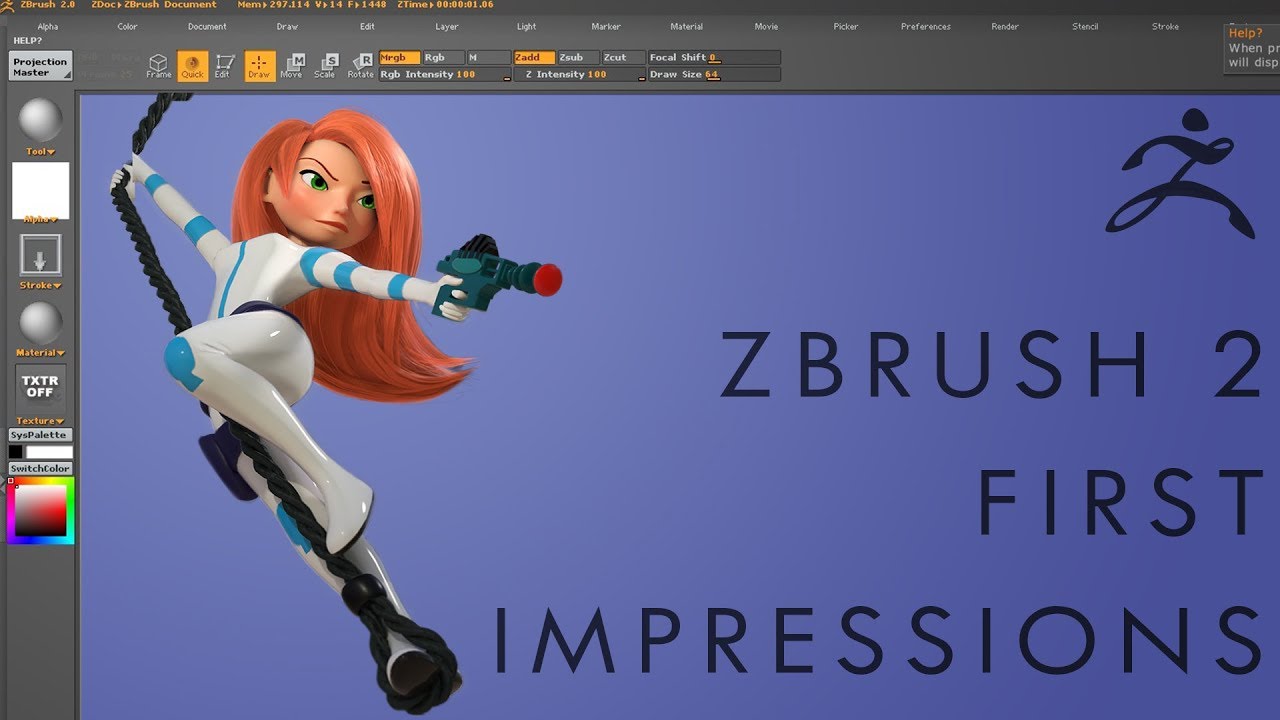
Task: Open the Alpha menu
Action: [47, 27]
